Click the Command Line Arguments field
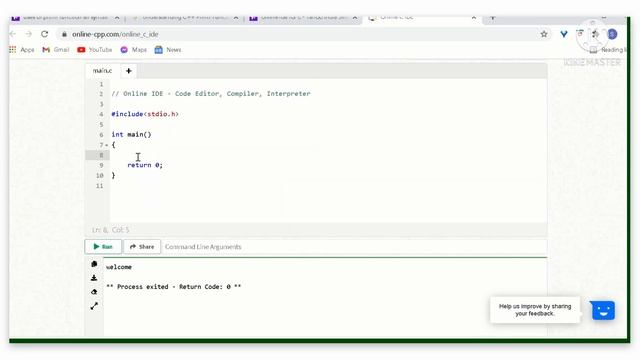 pyautogui.click(x=354, y=247)
